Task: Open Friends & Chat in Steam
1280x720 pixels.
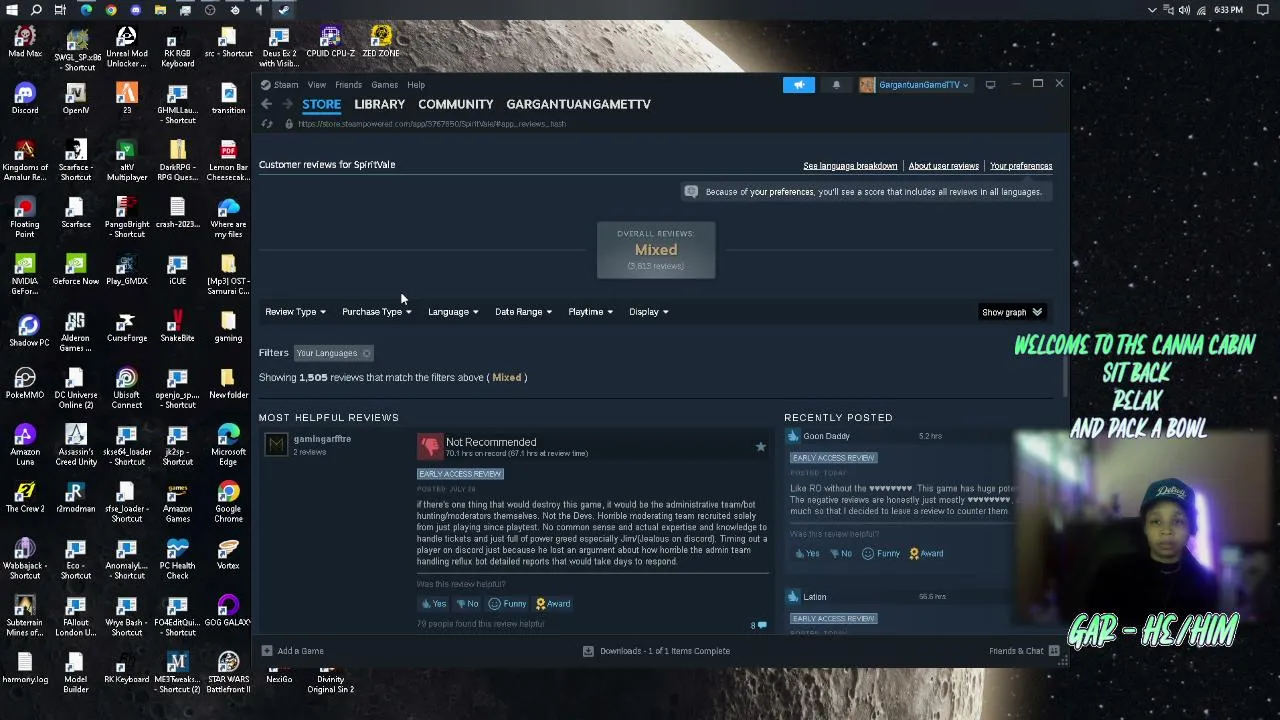Action: [x=1024, y=651]
